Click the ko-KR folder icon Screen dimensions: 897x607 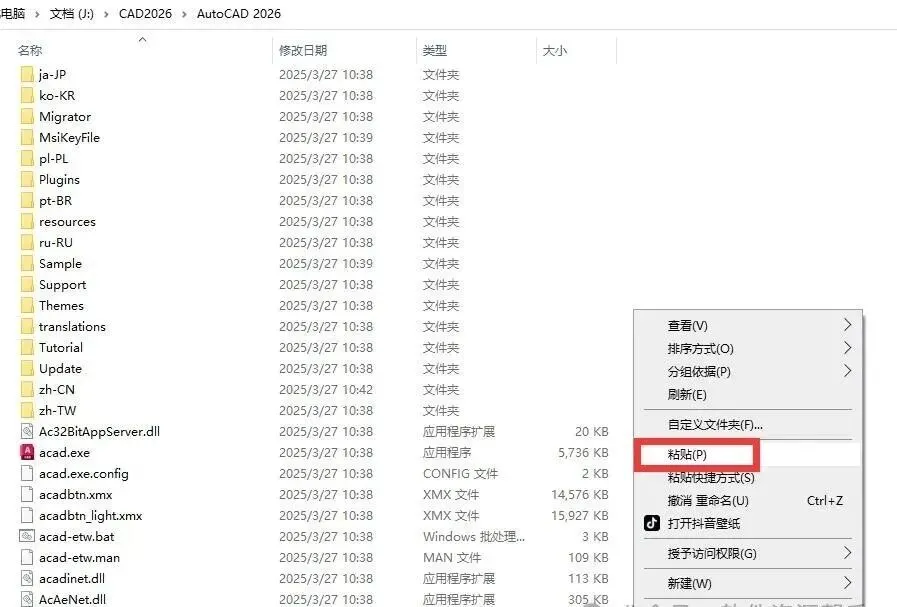pyautogui.click(x=27, y=96)
